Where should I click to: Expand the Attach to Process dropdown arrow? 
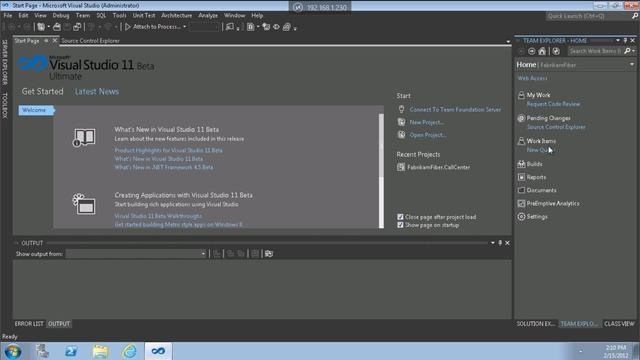pos(185,27)
